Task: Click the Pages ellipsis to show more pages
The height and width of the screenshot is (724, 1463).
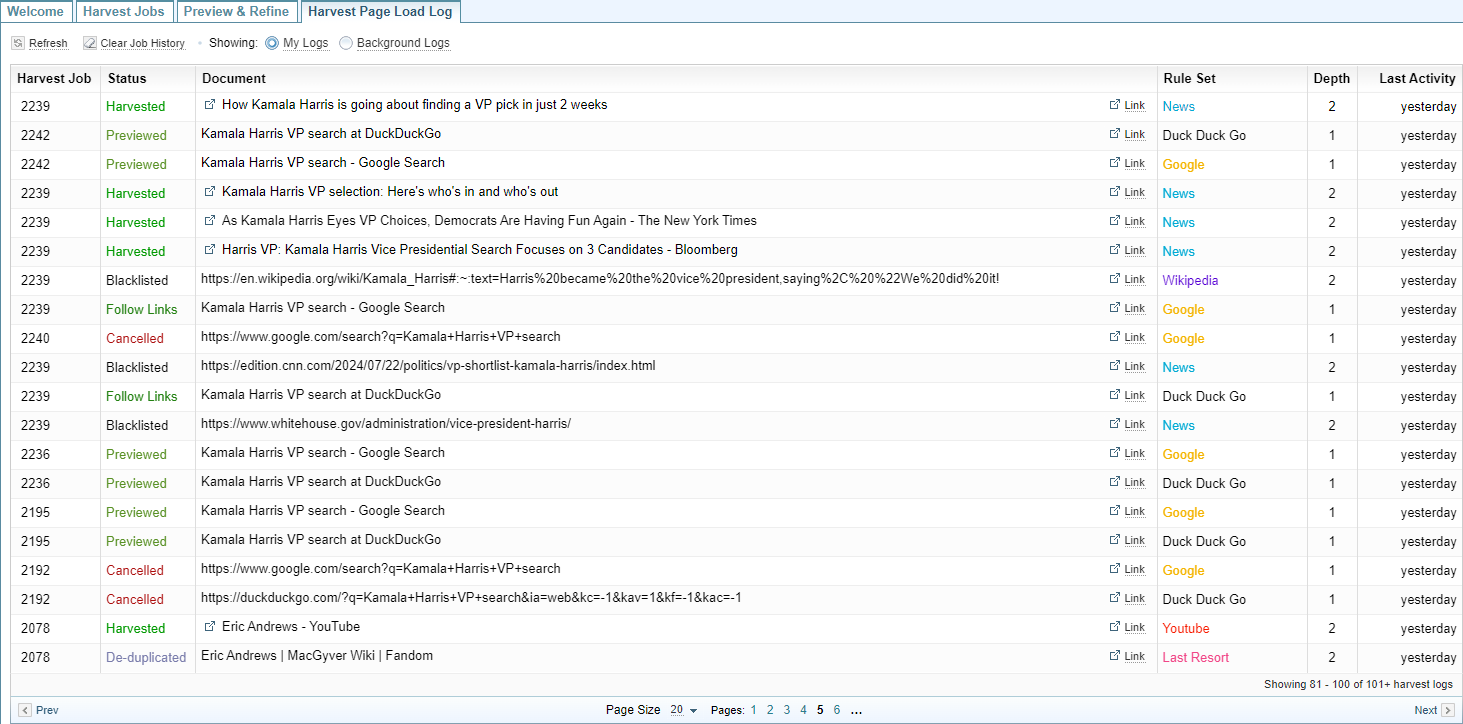Action: [x=856, y=710]
